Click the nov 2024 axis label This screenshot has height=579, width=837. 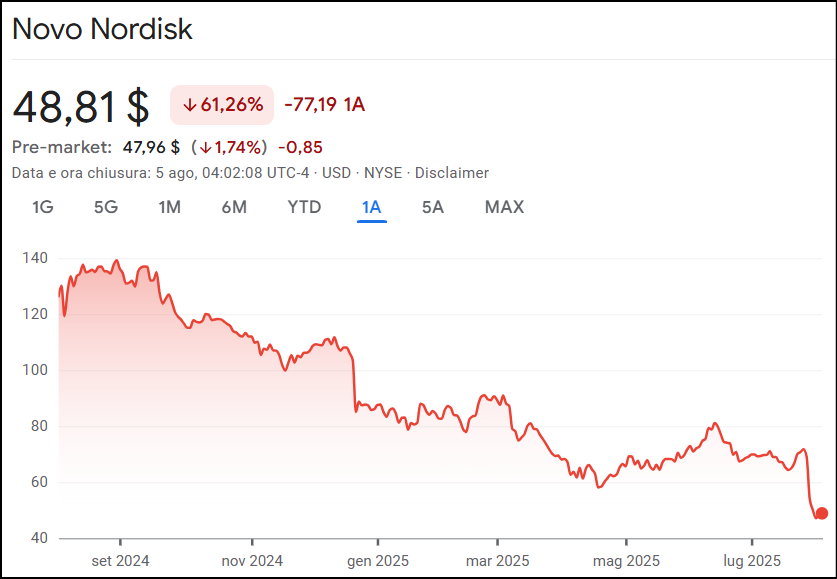point(251,560)
